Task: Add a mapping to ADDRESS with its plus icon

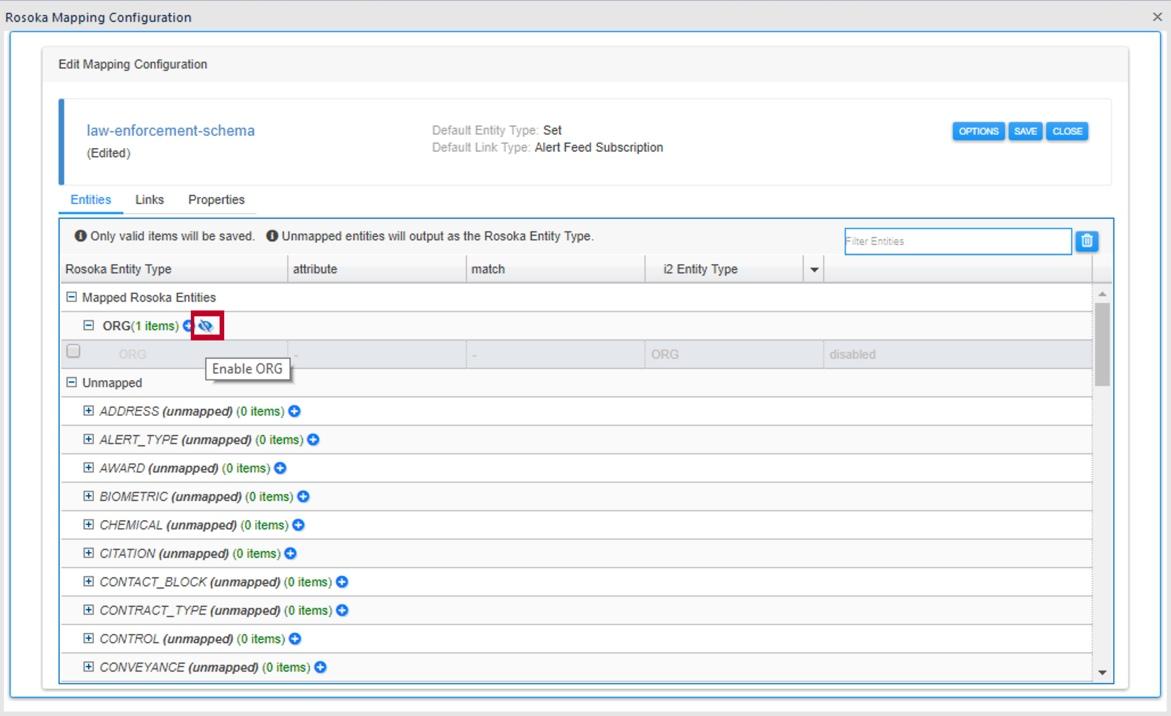Action: pyautogui.click(x=293, y=410)
